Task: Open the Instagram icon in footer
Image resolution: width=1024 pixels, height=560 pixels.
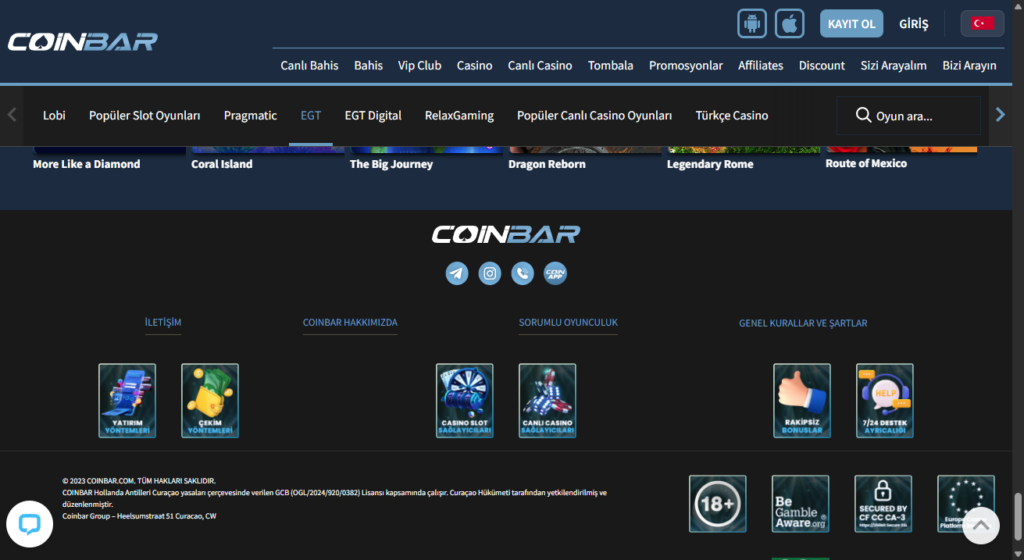Action: [x=489, y=273]
